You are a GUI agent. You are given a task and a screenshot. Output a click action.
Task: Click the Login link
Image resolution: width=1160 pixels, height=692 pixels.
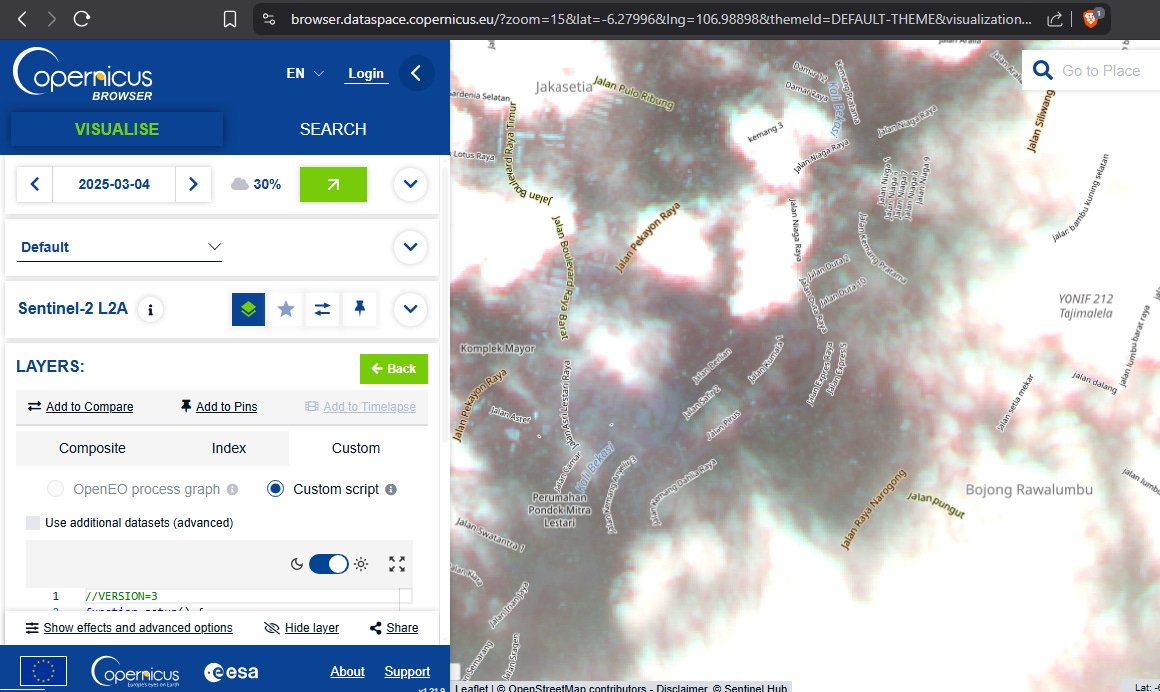(366, 73)
